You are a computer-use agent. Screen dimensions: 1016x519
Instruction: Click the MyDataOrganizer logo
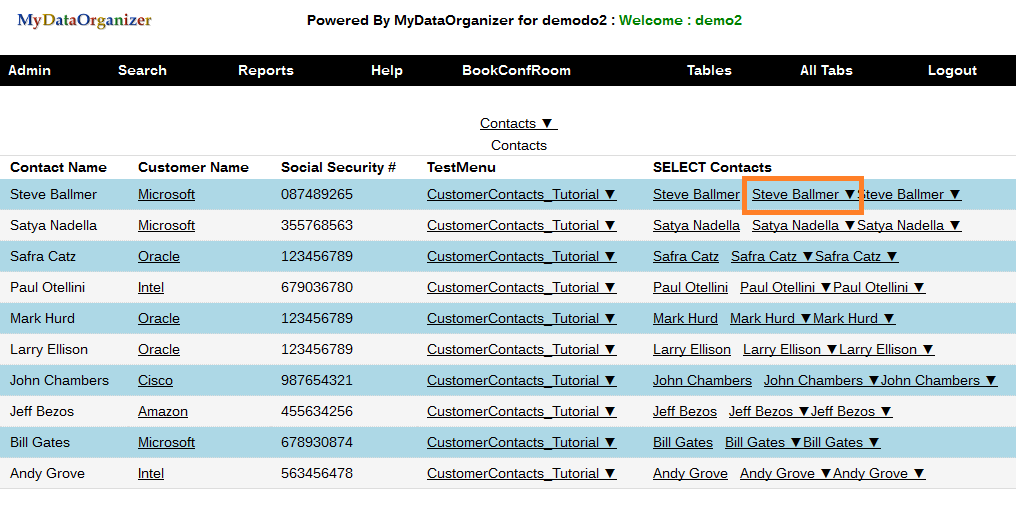84,20
